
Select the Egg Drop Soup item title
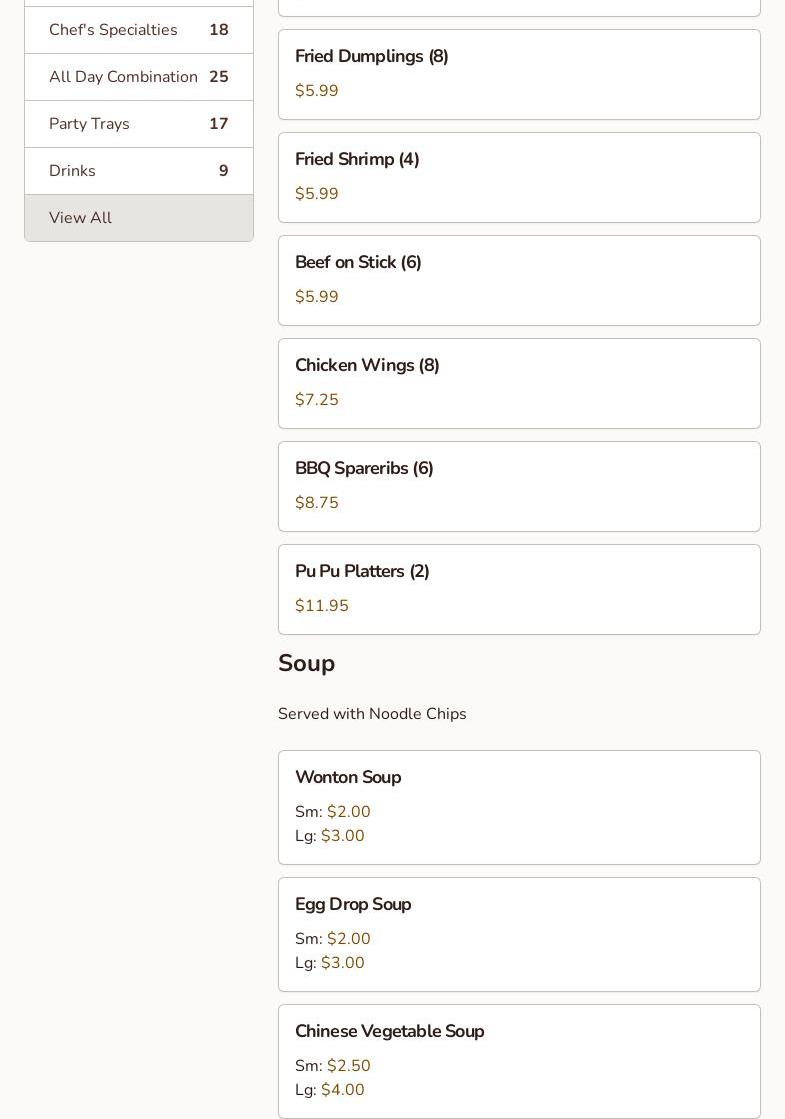tap(353, 905)
